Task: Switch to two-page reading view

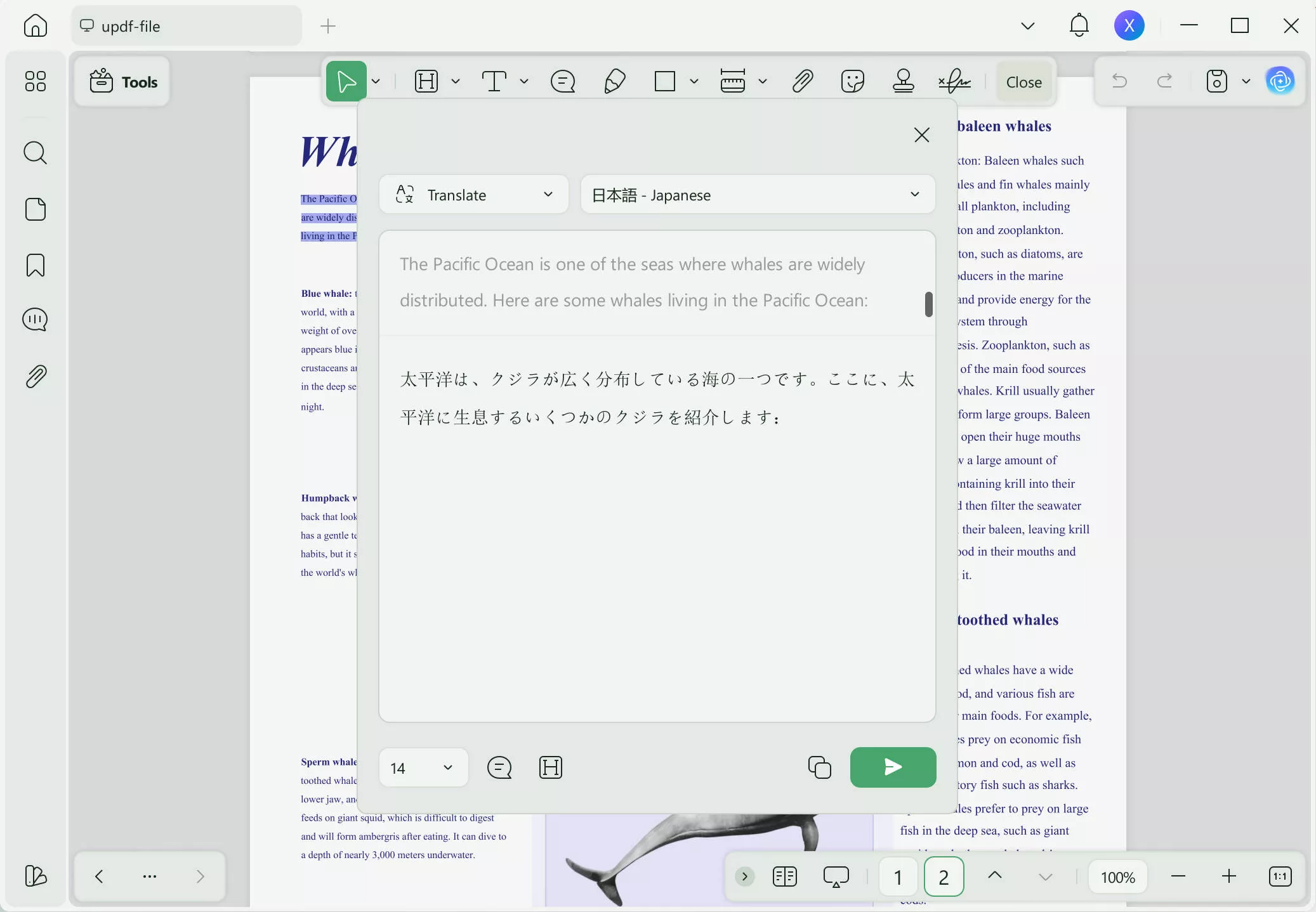Action: 784,876
